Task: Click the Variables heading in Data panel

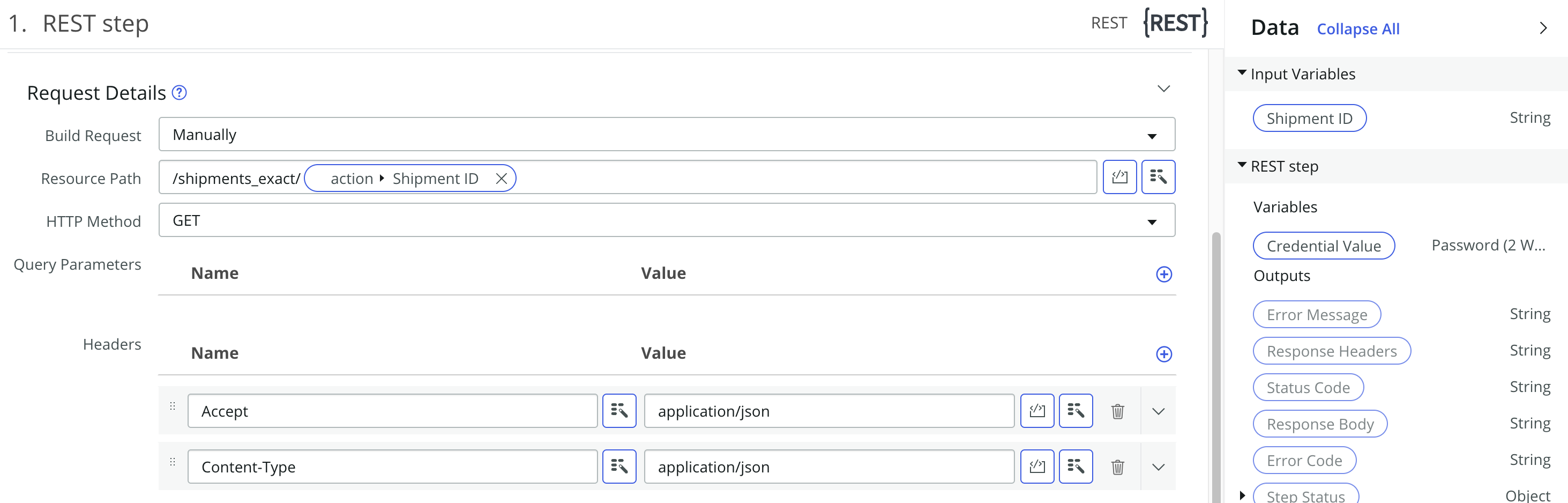Action: coord(1285,207)
